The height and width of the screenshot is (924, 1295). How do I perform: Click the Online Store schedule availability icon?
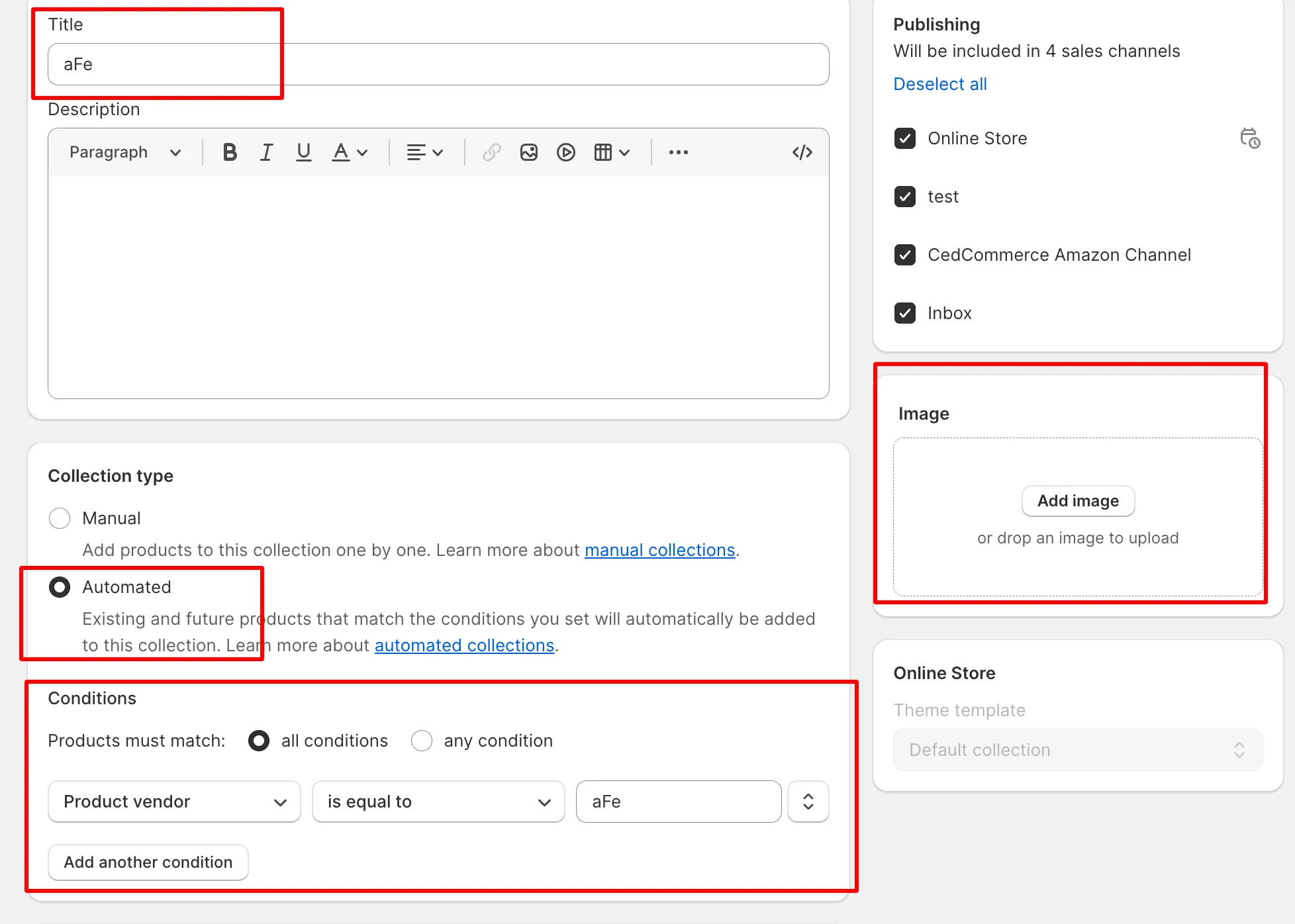coord(1249,138)
